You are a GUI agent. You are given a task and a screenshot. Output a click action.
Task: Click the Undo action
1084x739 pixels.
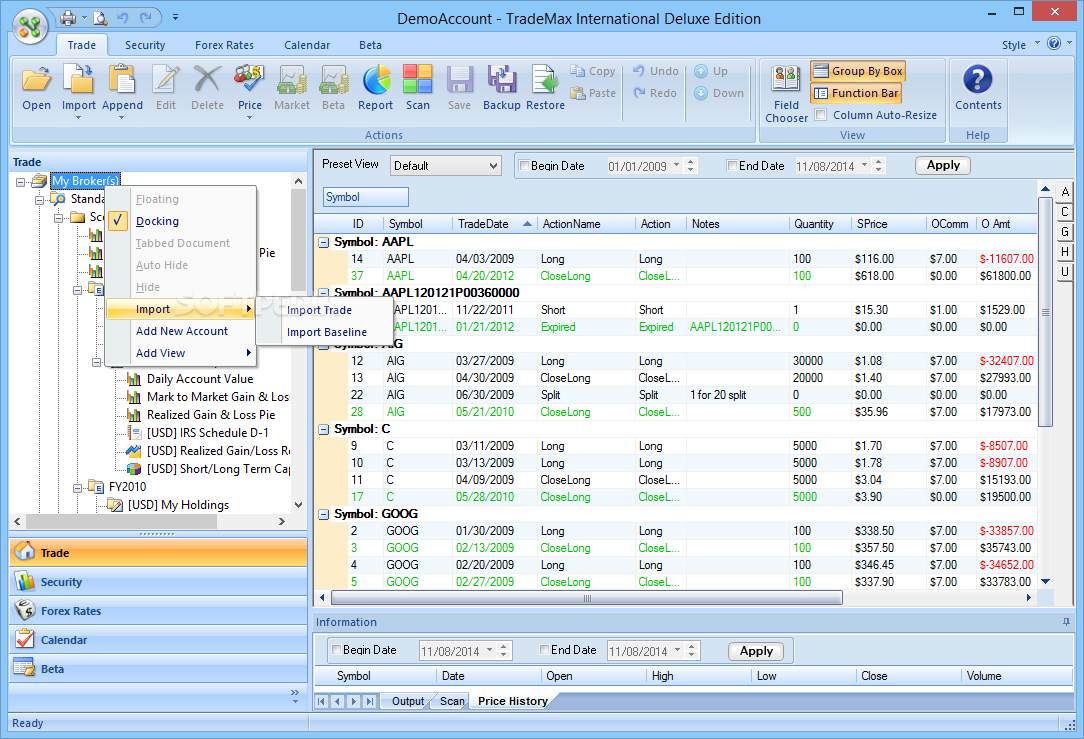pos(655,71)
